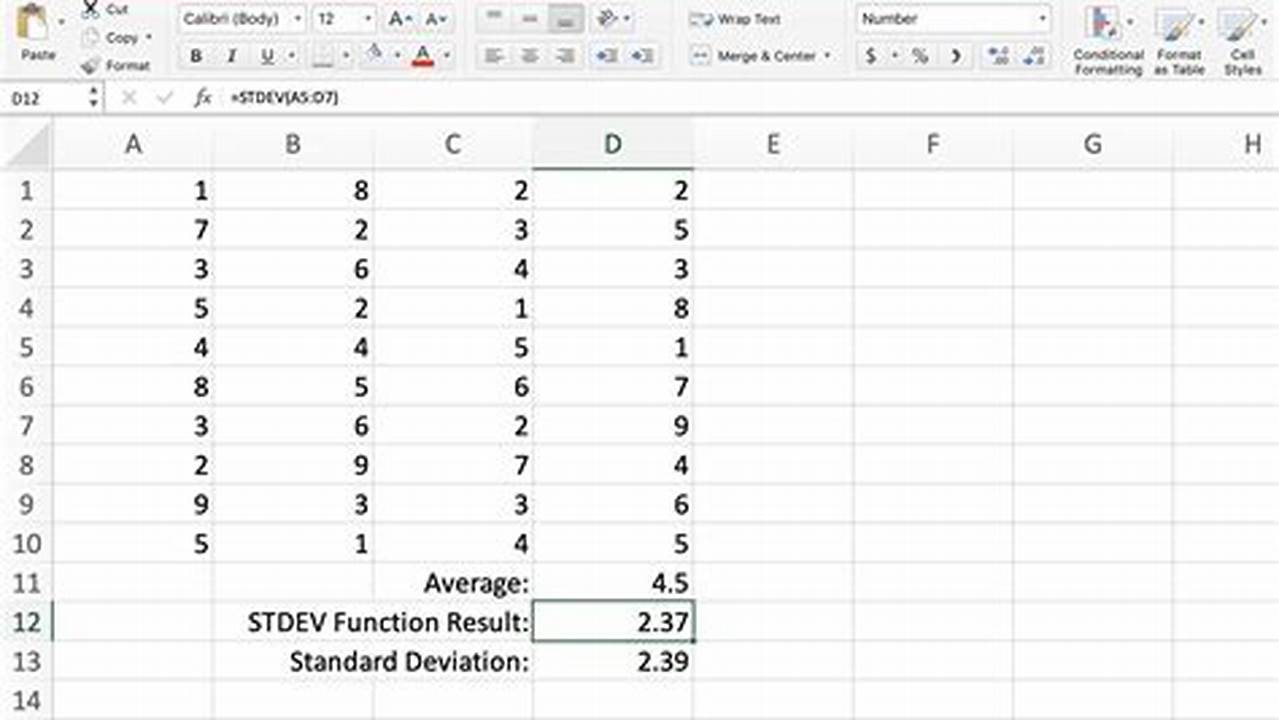Select row 5 header
Image resolution: width=1279 pixels, height=720 pixels.
coord(27,348)
